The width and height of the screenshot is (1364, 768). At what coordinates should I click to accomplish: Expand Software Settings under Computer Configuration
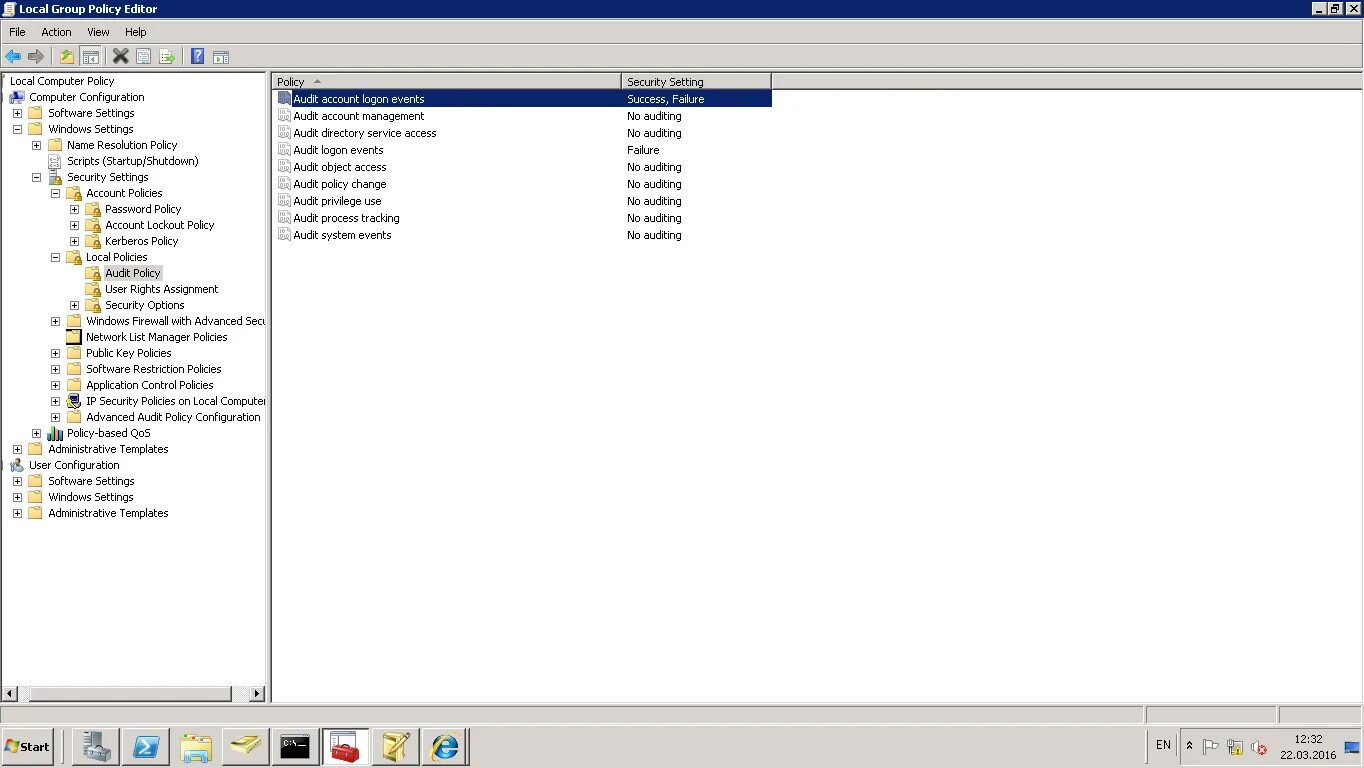[x=17, y=113]
